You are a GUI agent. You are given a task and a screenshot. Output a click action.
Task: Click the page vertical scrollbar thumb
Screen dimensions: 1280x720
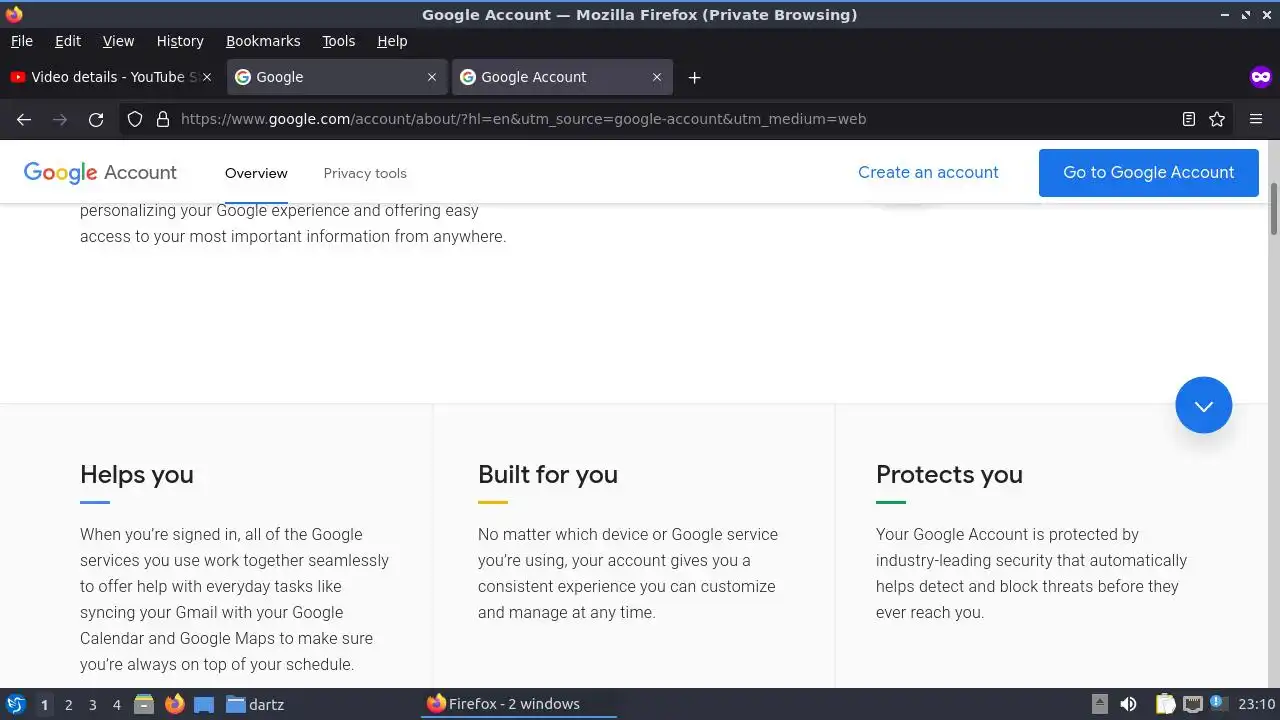[x=1274, y=210]
